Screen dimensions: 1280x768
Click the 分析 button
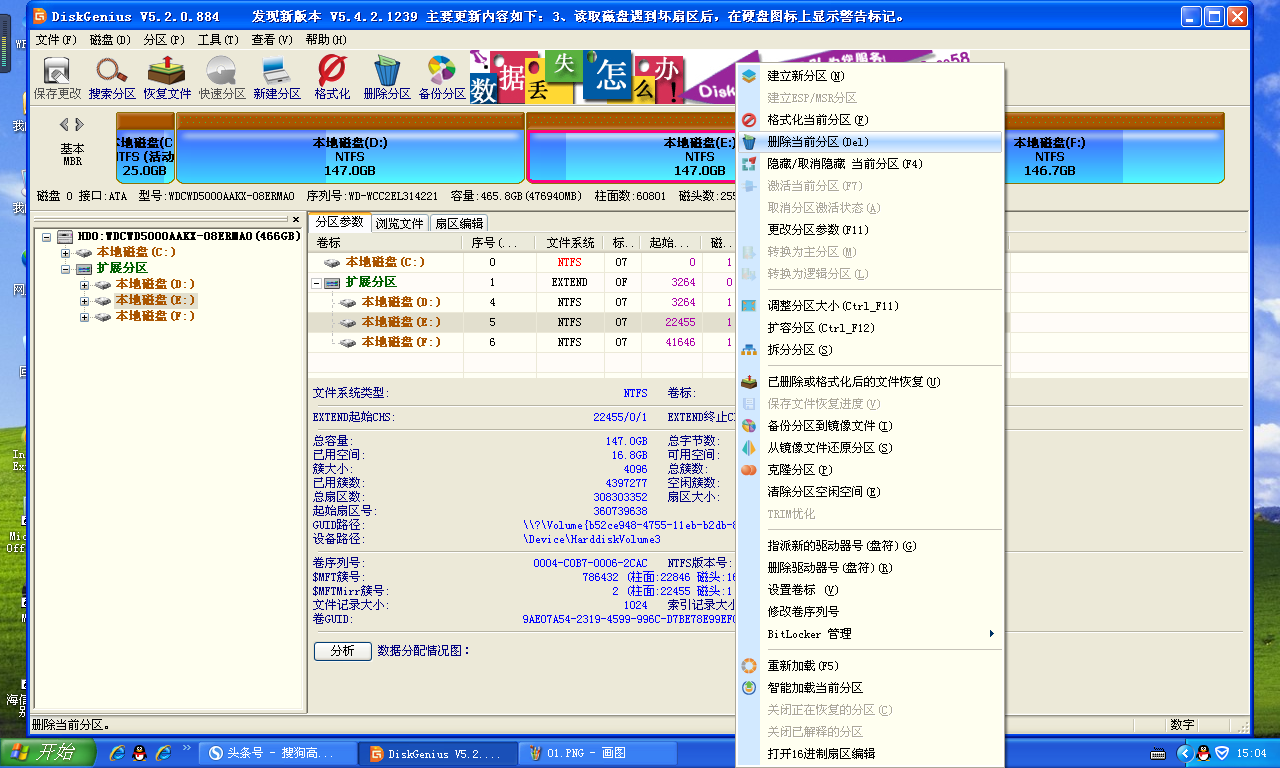pyautogui.click(x=343, y=650)
